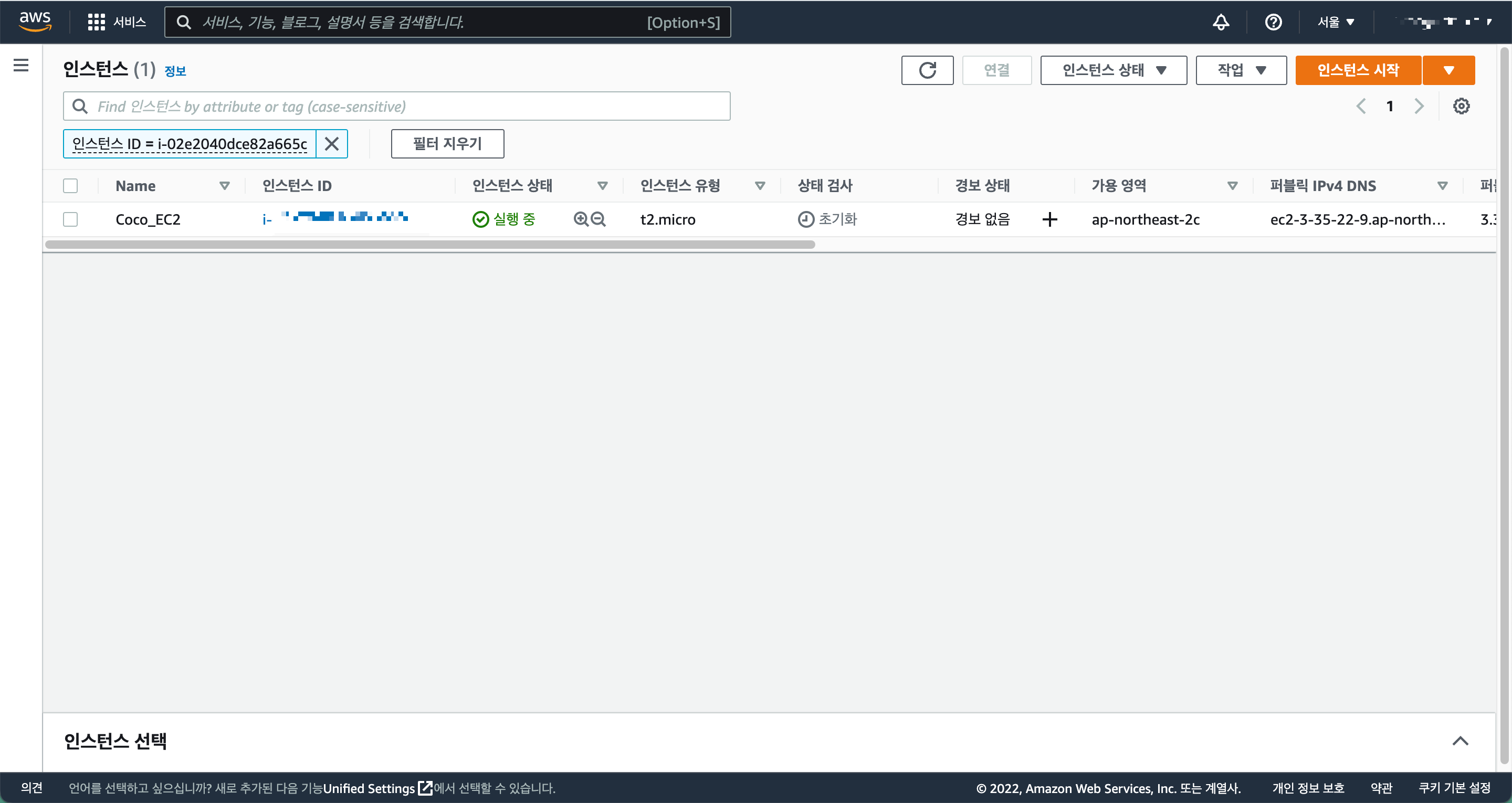
Task: Remove the 인스턴스 ID filter chip
Action: point(332,144)
